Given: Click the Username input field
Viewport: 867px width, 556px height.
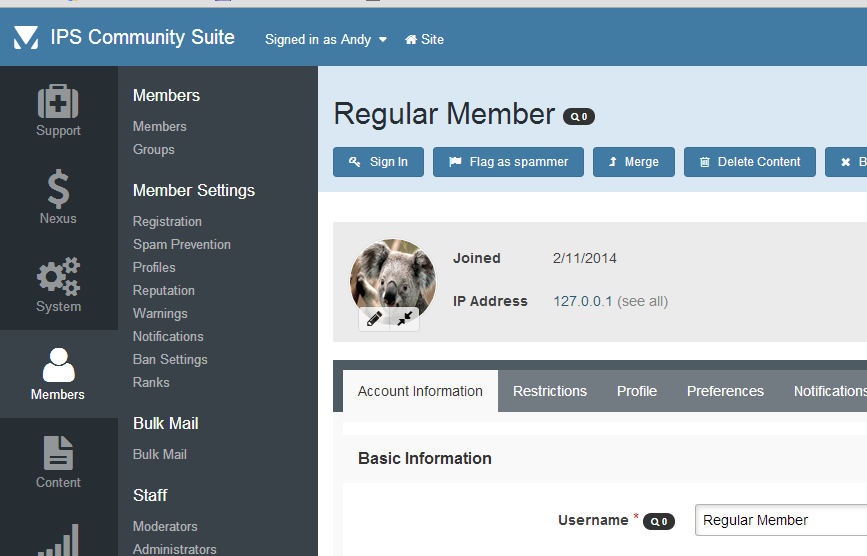Looking at the screenshot, I should point(781,520).
